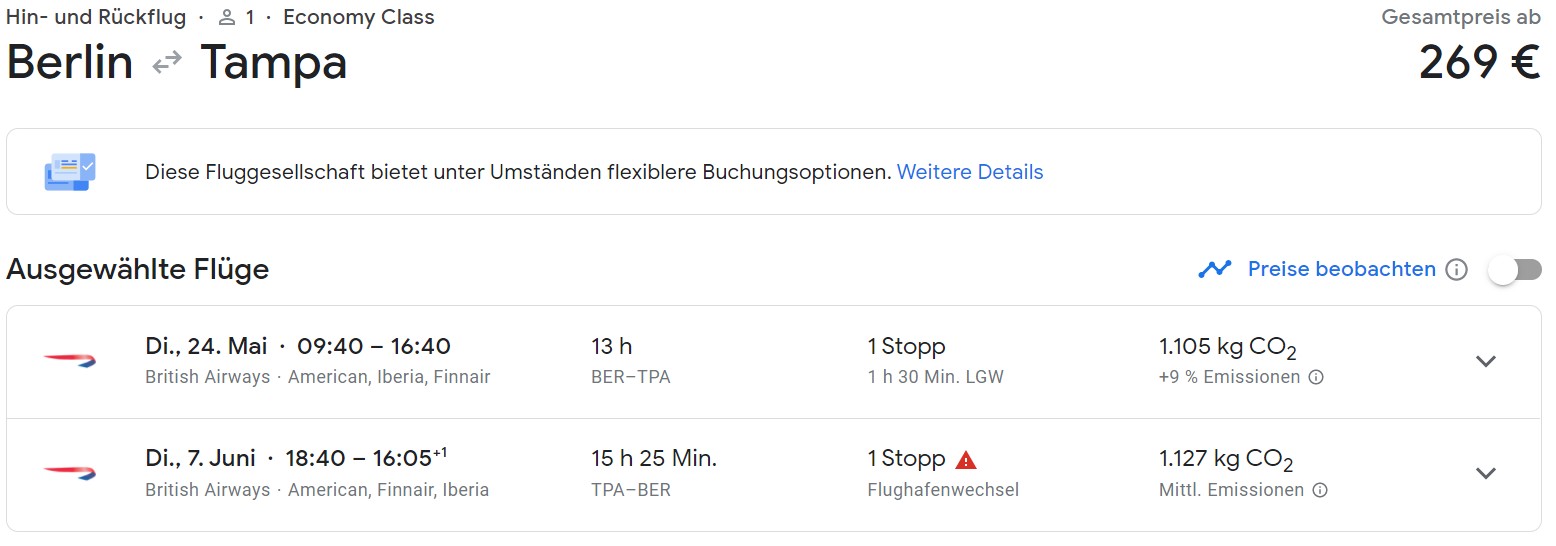Toggle the Preise beobachten switch on
Viewport: 1556px width, 546px height.
[x=1514, y=270]
